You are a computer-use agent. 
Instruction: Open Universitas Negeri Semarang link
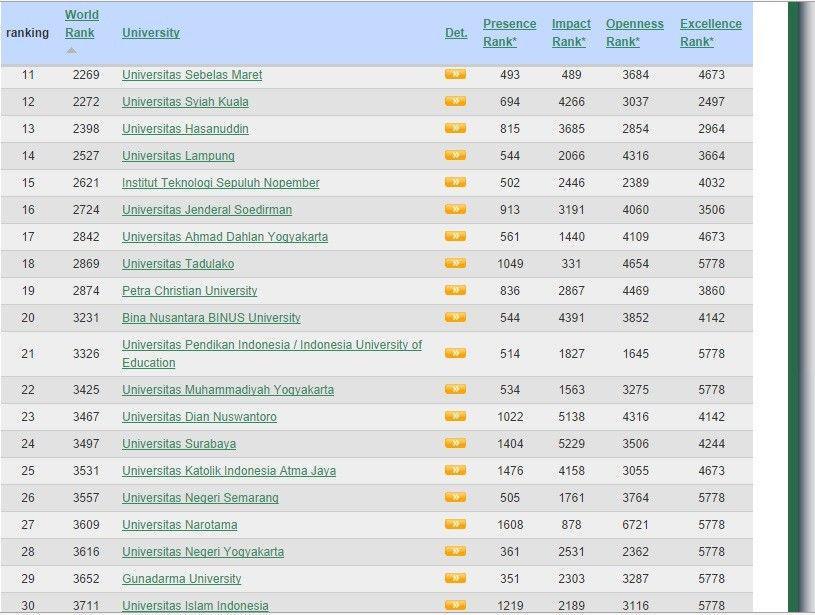click(x=200, y=498)
